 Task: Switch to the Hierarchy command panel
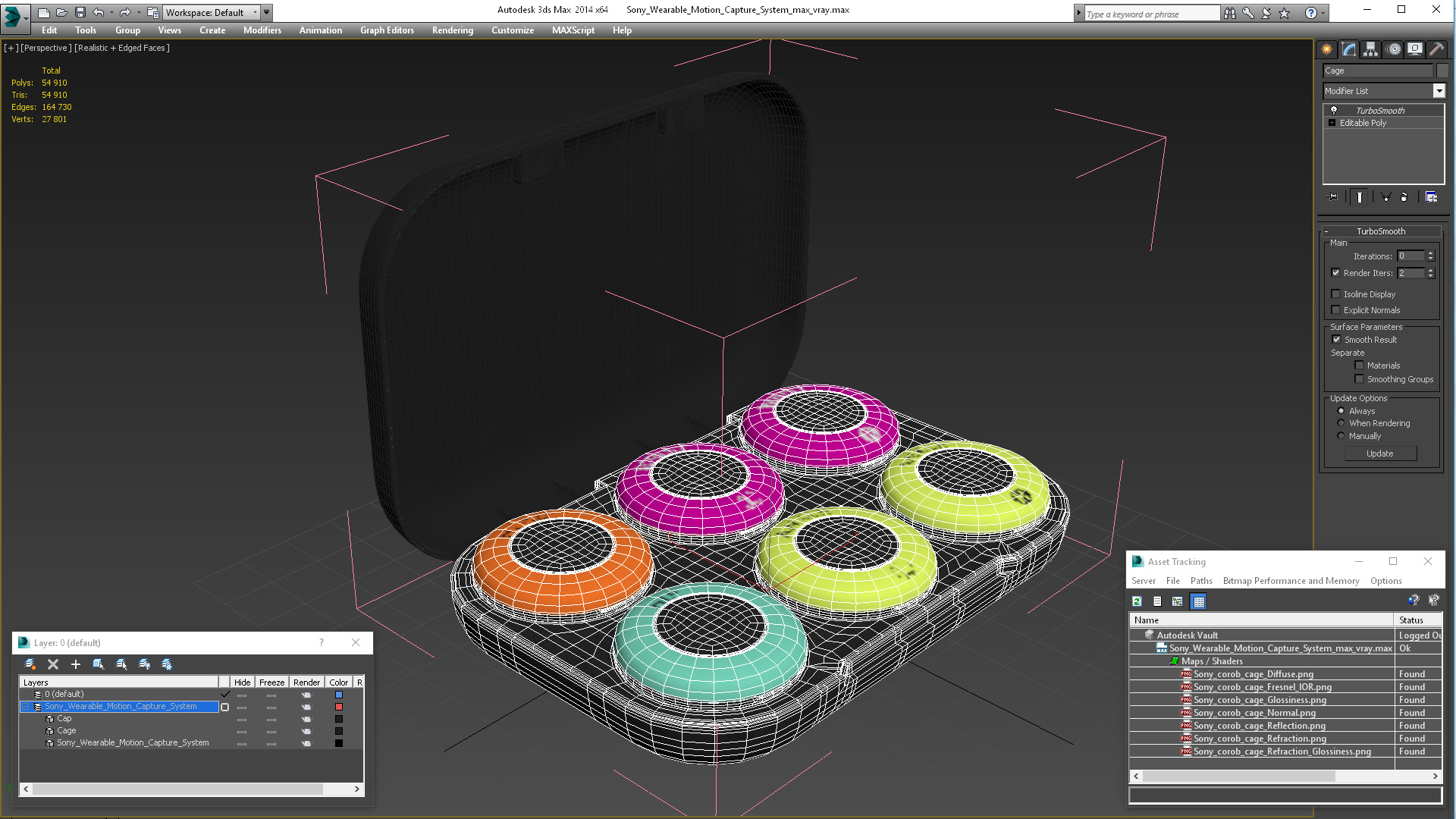[x=1370, y=49]
